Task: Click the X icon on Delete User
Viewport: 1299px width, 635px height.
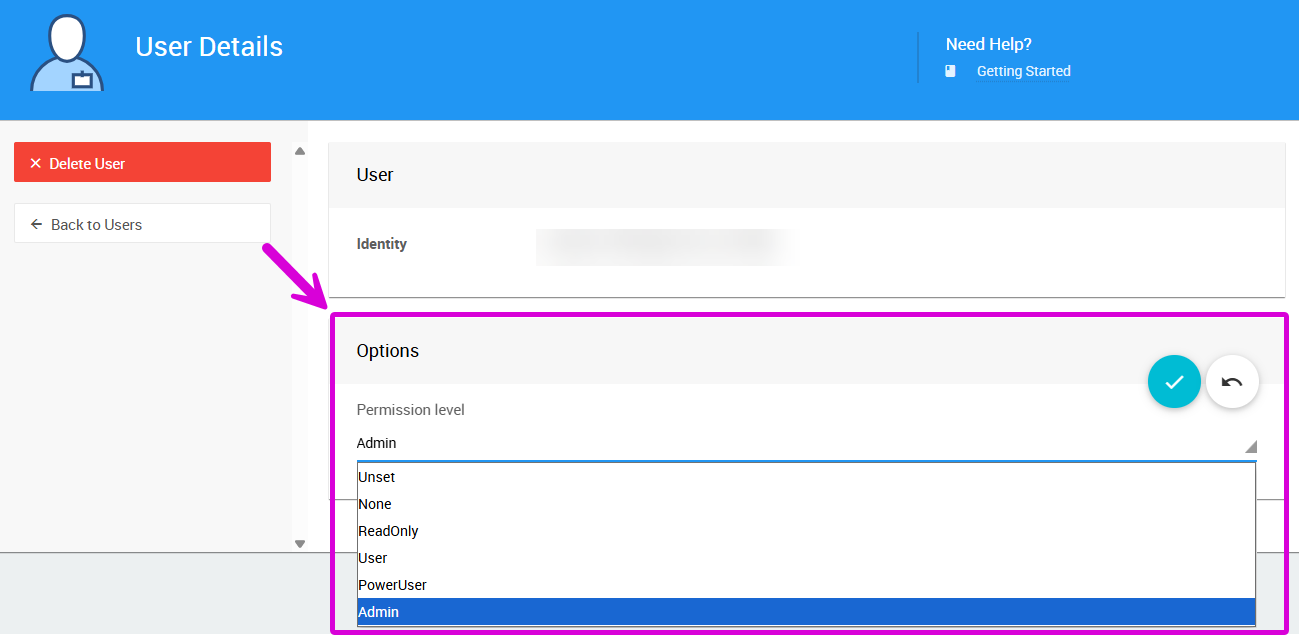Action: coord(36,163)
